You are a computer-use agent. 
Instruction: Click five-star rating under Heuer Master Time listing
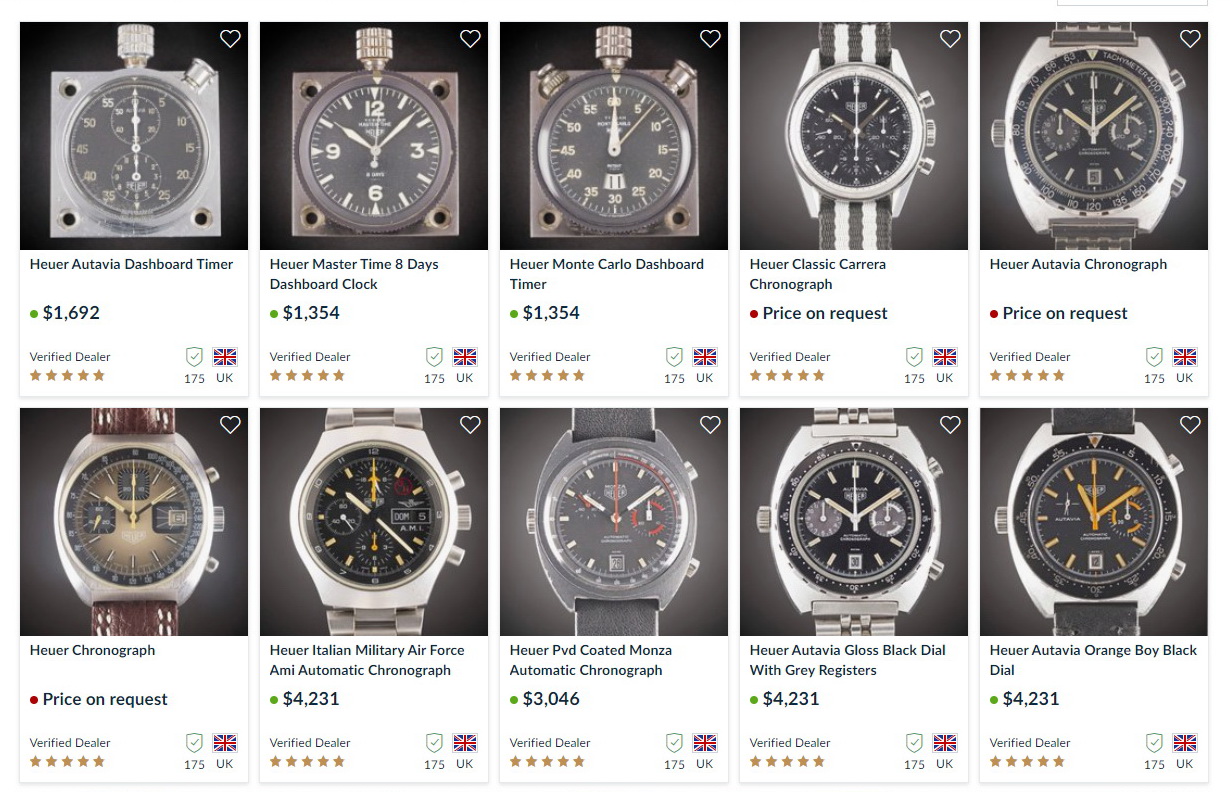point(307,376)
